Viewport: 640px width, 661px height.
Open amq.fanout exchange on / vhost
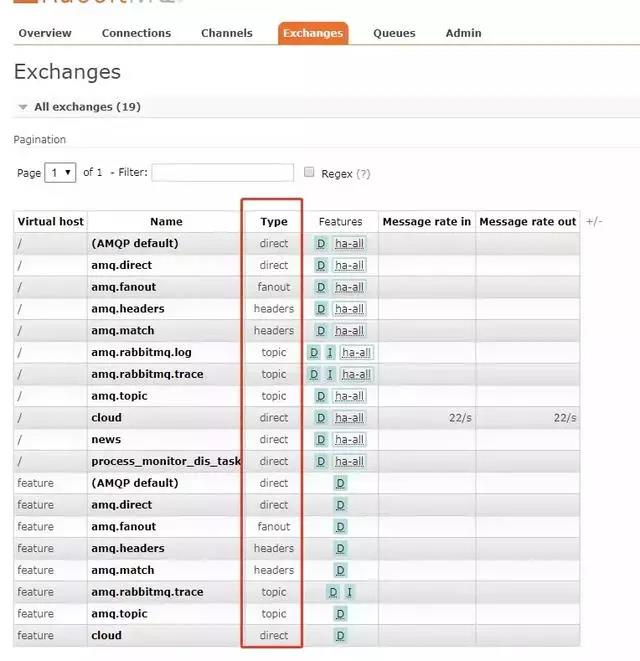pyautogui.click(x=124, y=287)
